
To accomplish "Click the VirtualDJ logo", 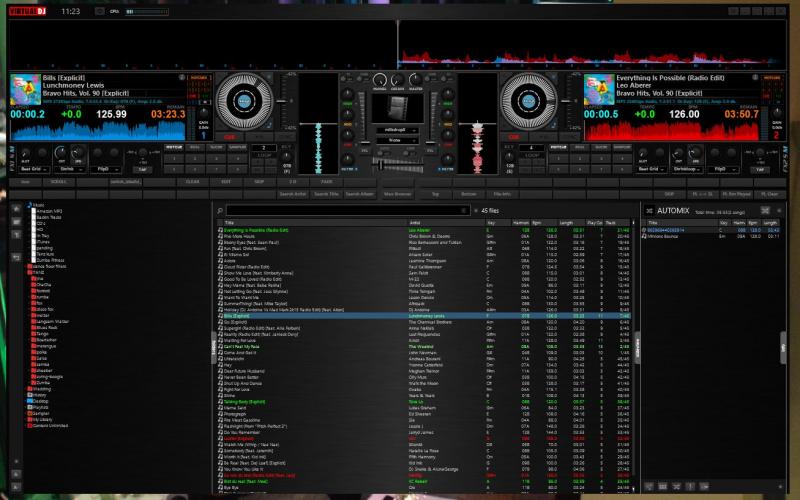I will [x=28, y=11].
